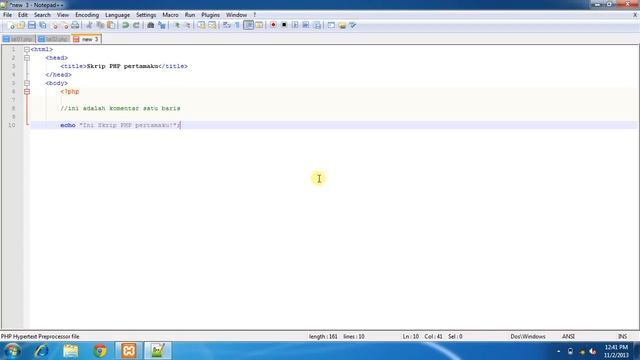Cut selection with the scissors icon

[89, 25]
